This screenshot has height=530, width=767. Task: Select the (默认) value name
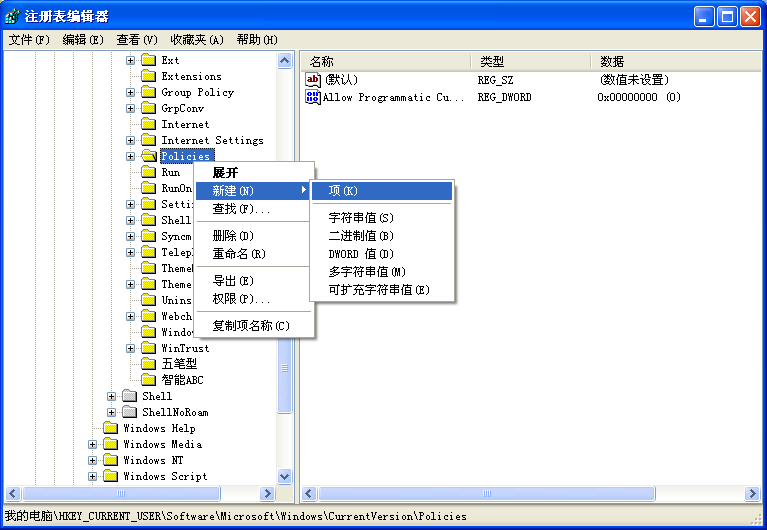click(x=341, y=80)
